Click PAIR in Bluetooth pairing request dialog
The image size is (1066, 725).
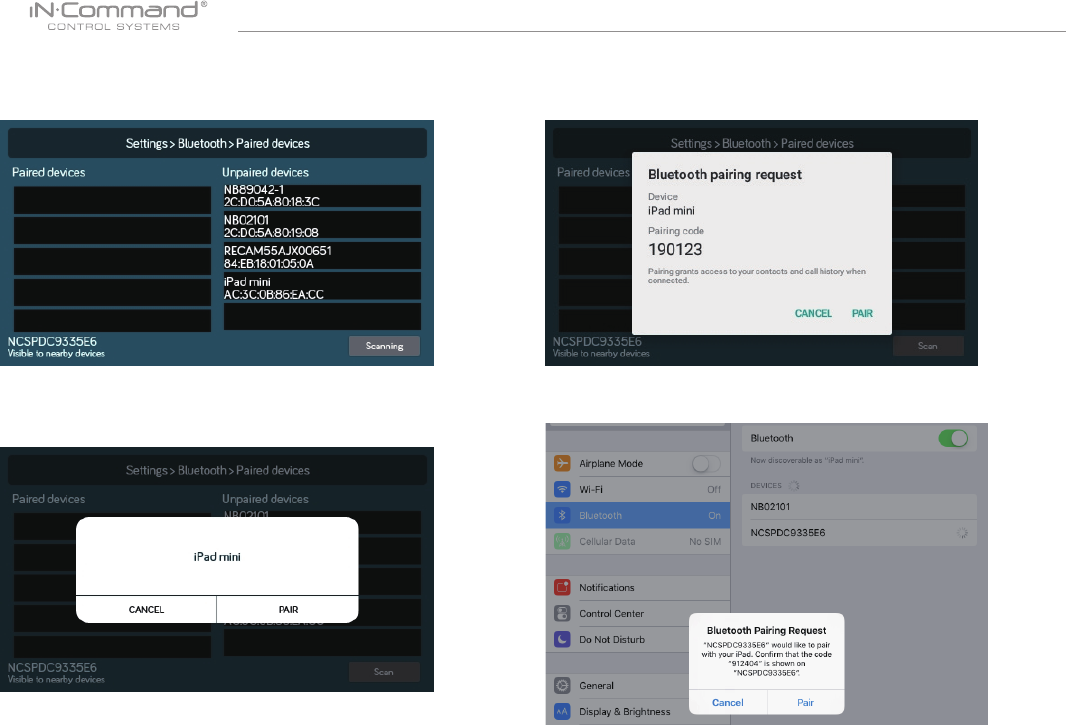(862, 314)
